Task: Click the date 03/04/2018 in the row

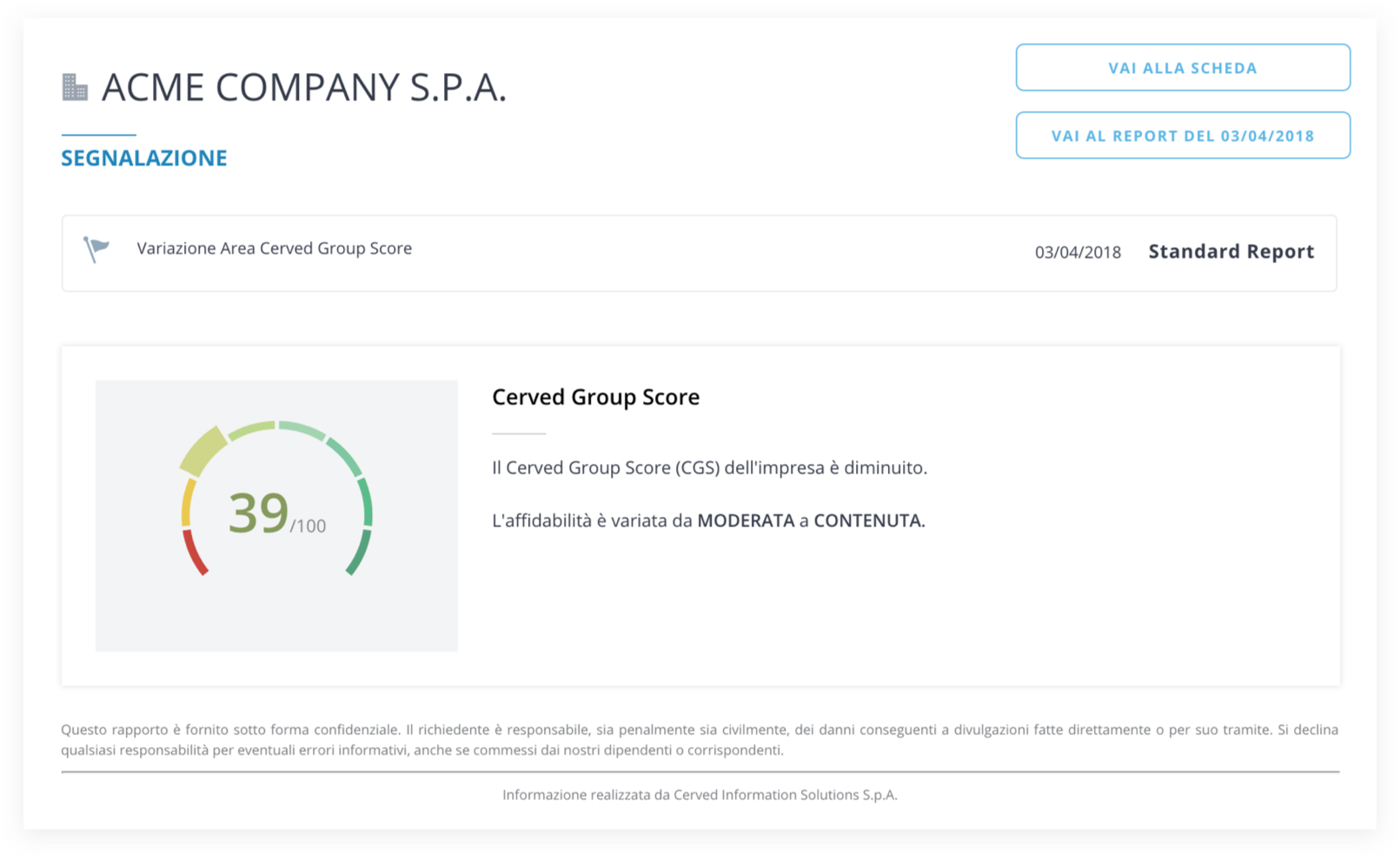Action: click(x=1078, y=253)
